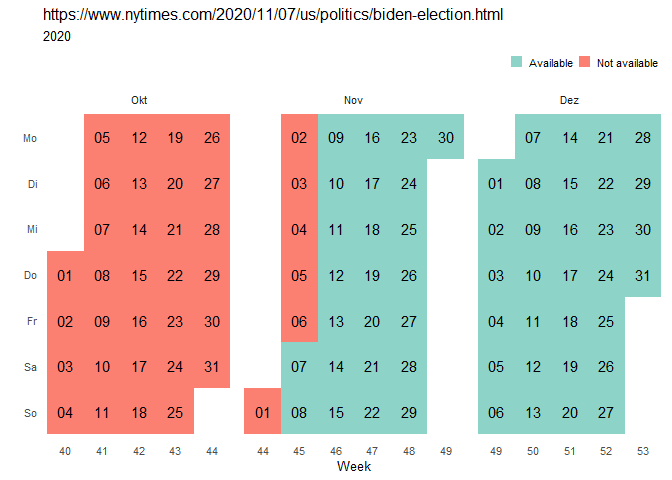Viewport: 672px width, 480px height.
Task: Select the Nov month header
Action: pyautogui.click(x=353, y=101)
